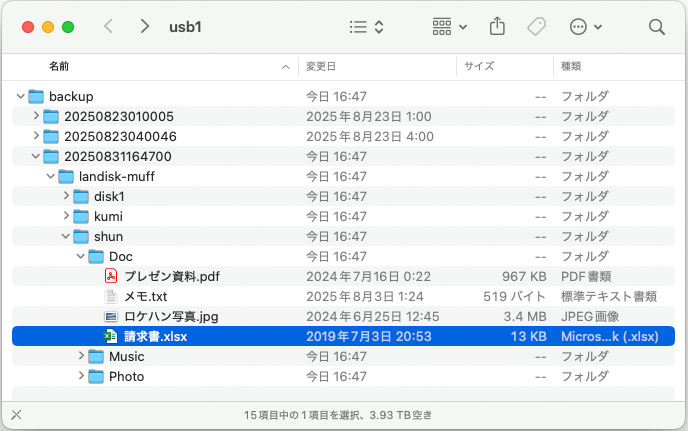
Task: Click the folder name landisk-muff
Action: [117, 176]
